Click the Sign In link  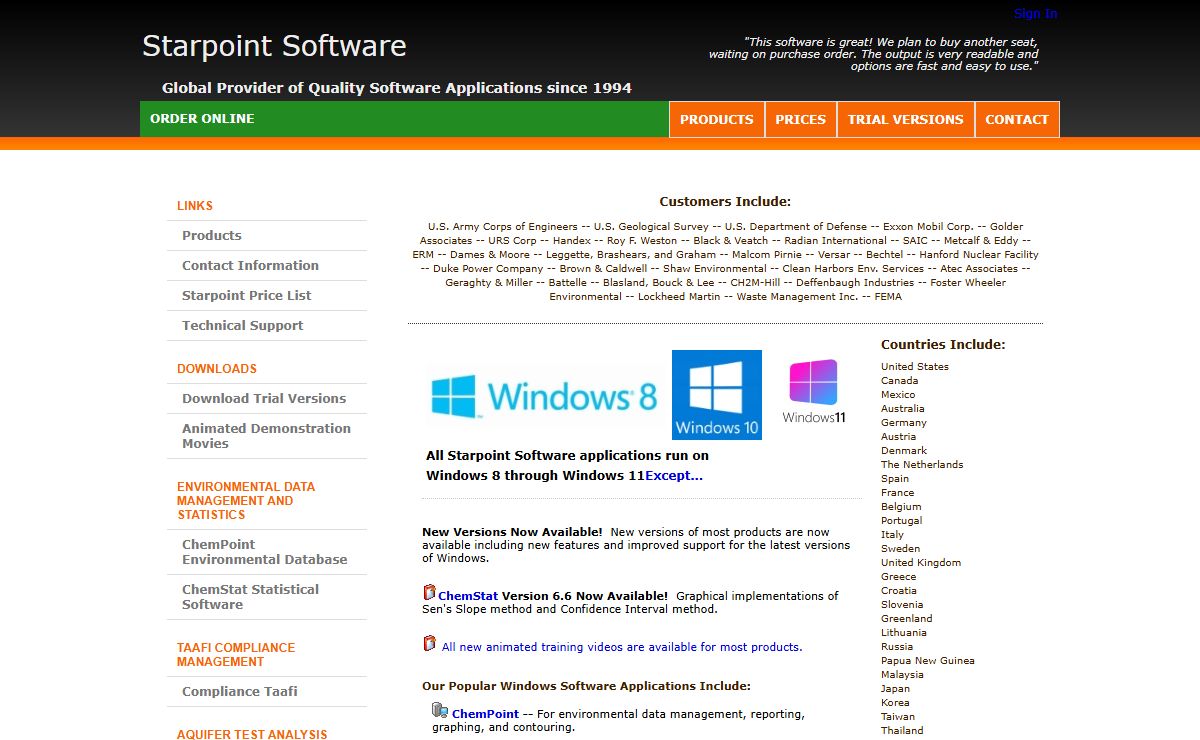1035,14
